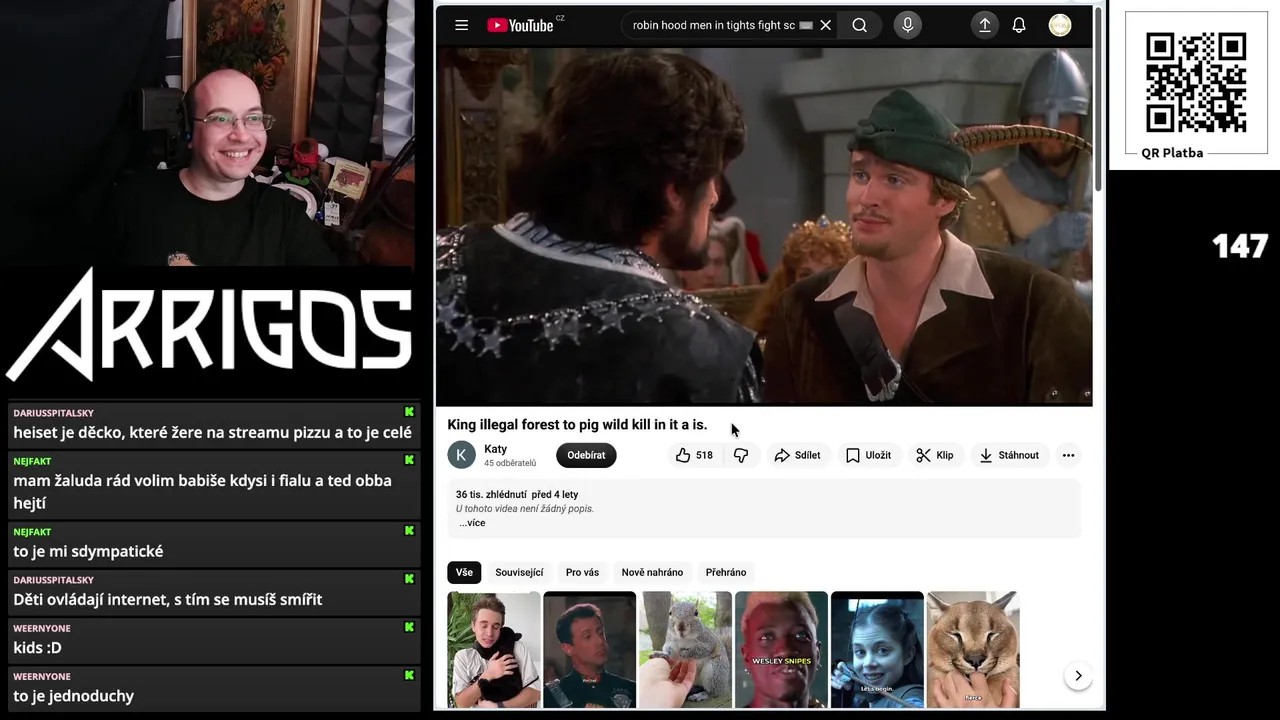Select the Související filter chip

click(x=519, y=572)
